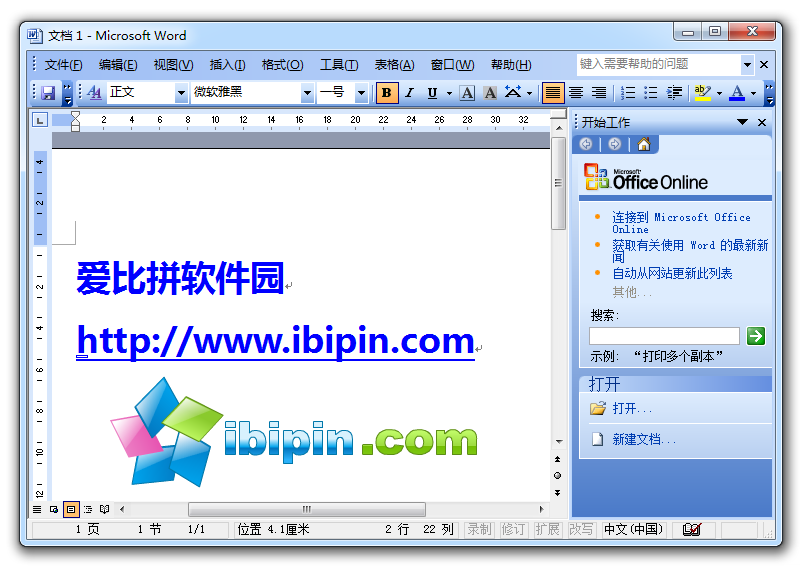This screenshot has height=566, width=800.
Task: Click the green search go arrow
Action: (x=756, y=336)
